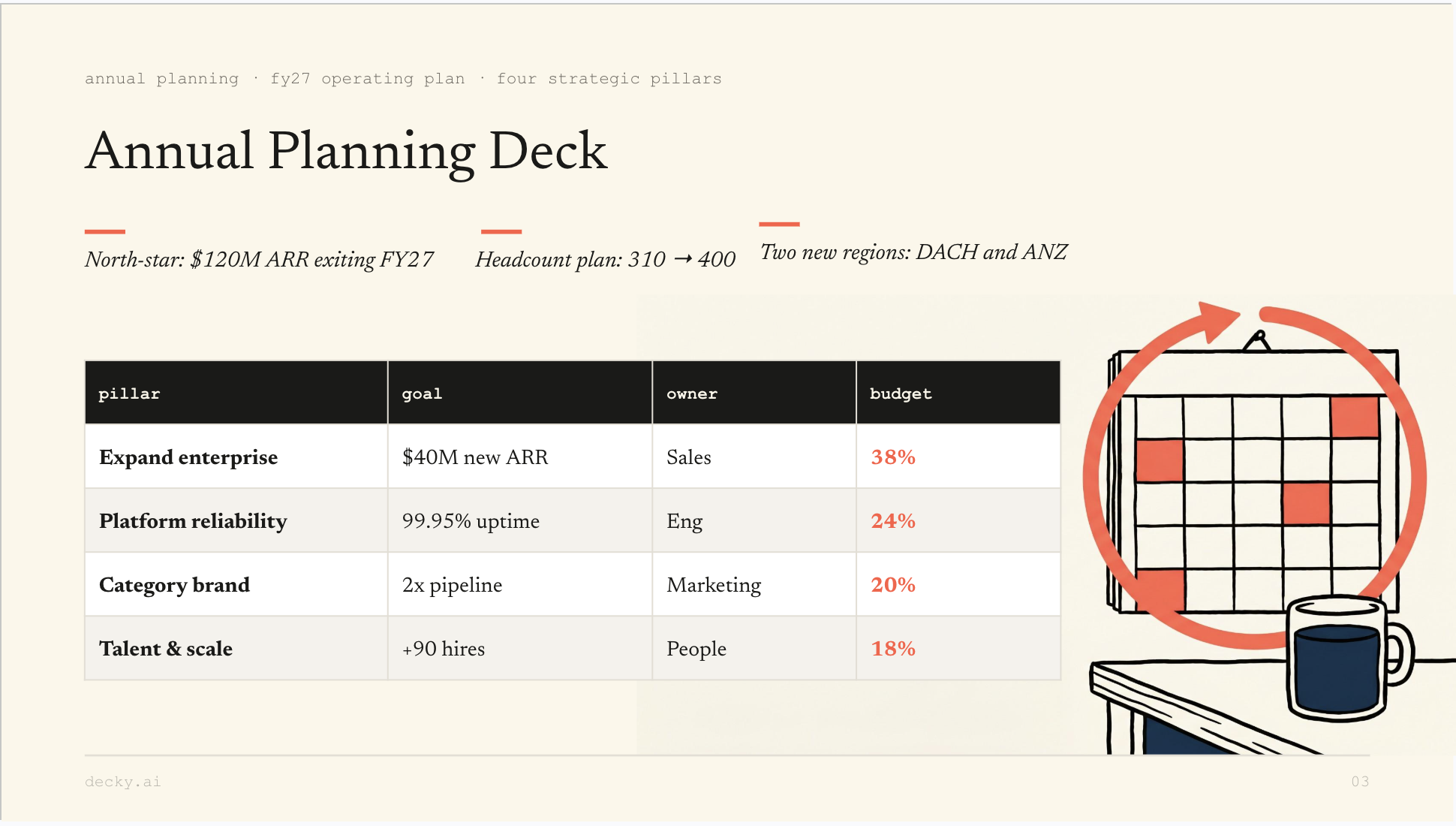This screenshot has width=1456, height=826.
Task: Click the 'fy27 operating plan' breadcrumb text
Action: tap(368, 79)
